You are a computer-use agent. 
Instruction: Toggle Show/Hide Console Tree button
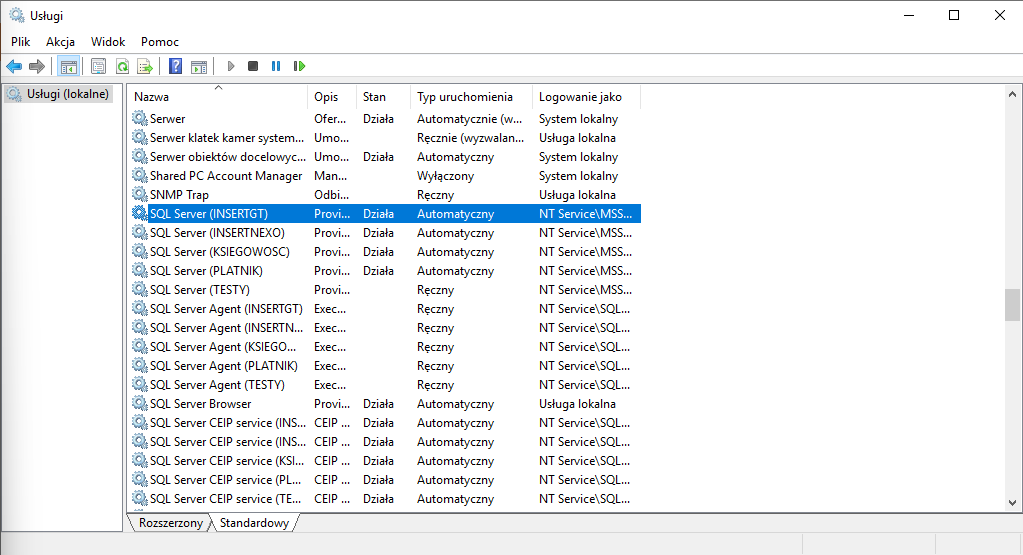[x=68, y=66]
